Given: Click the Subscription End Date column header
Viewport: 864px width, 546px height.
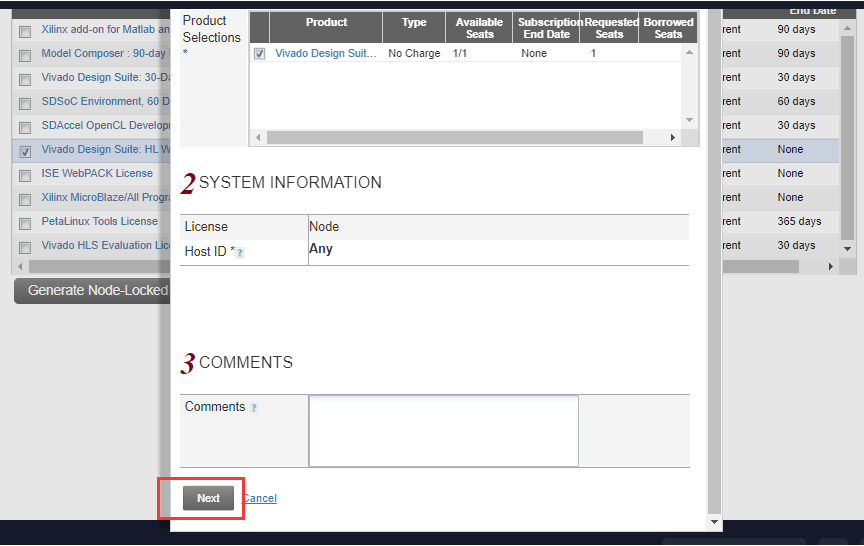Looking at the screenshot, I should pyautogui.click(x=547, y=28).
